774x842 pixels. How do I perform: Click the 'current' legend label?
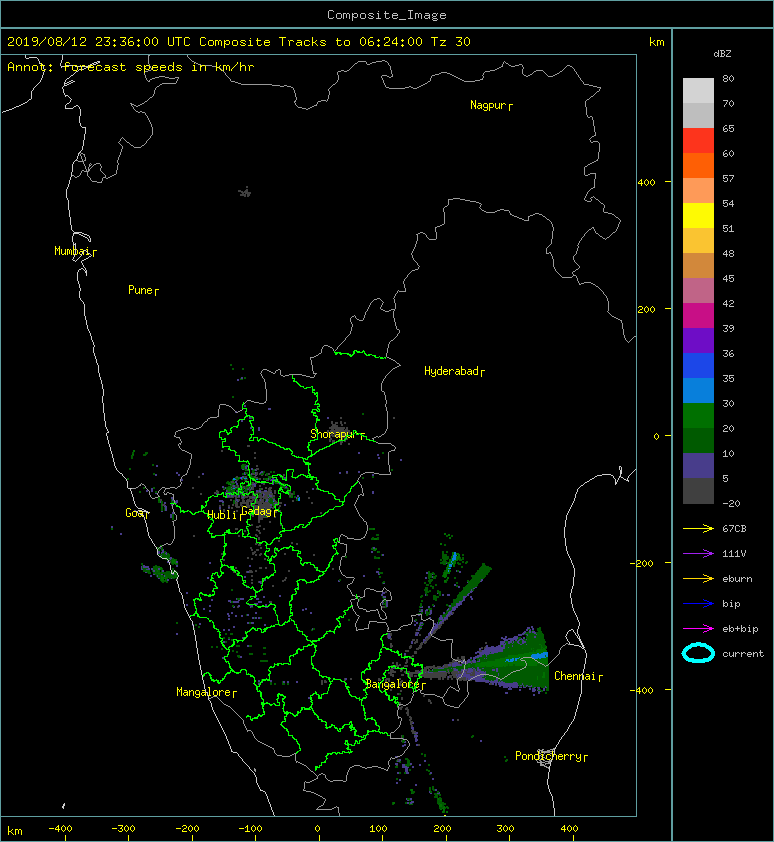pos(743,654)
